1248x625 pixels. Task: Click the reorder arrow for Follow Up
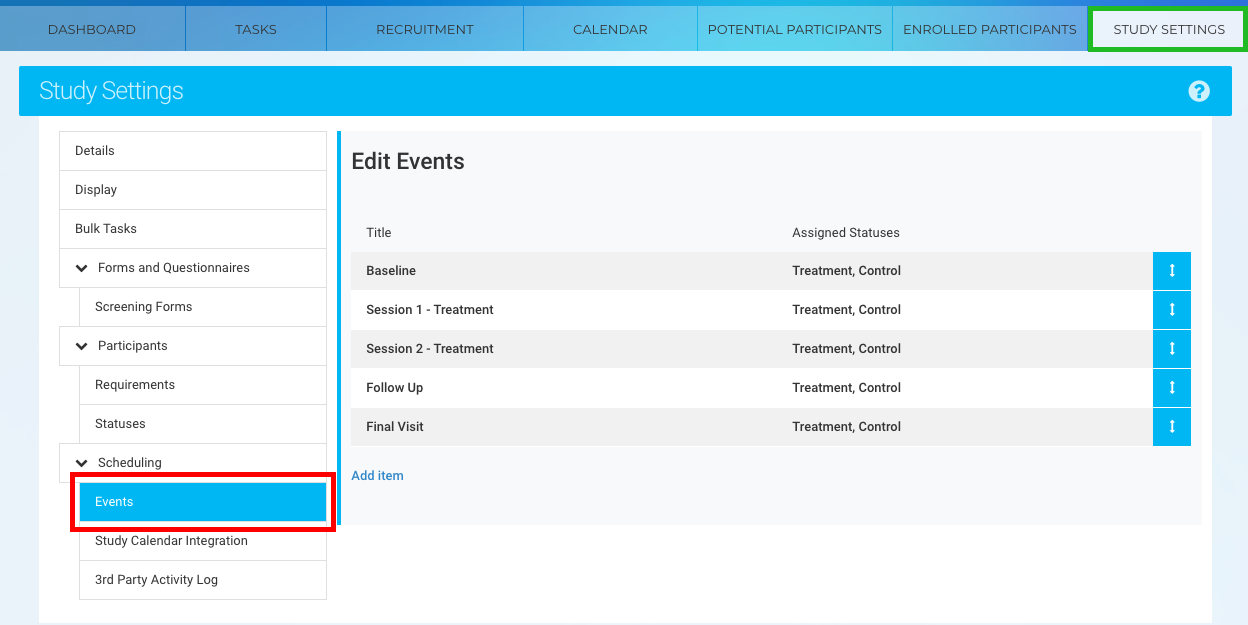[x=1171, y=388]
